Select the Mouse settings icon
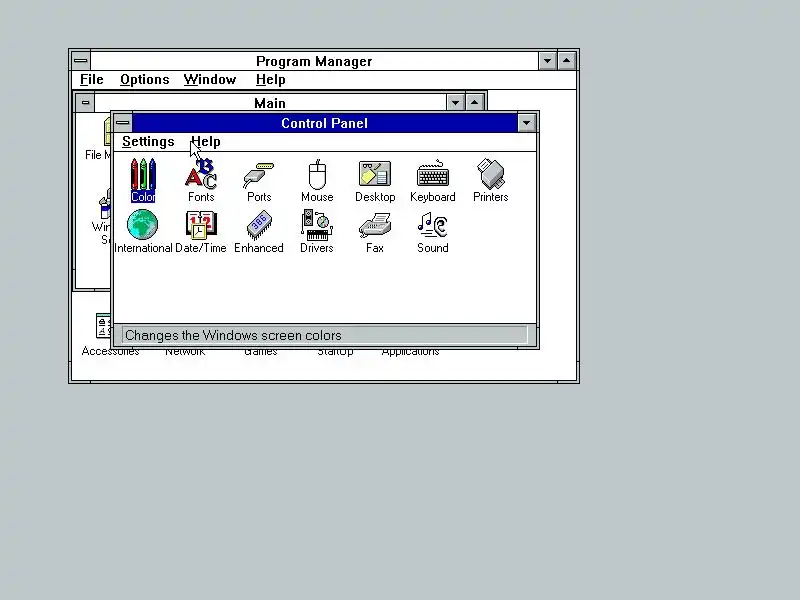The image size is (800, 600). point(317,180)
